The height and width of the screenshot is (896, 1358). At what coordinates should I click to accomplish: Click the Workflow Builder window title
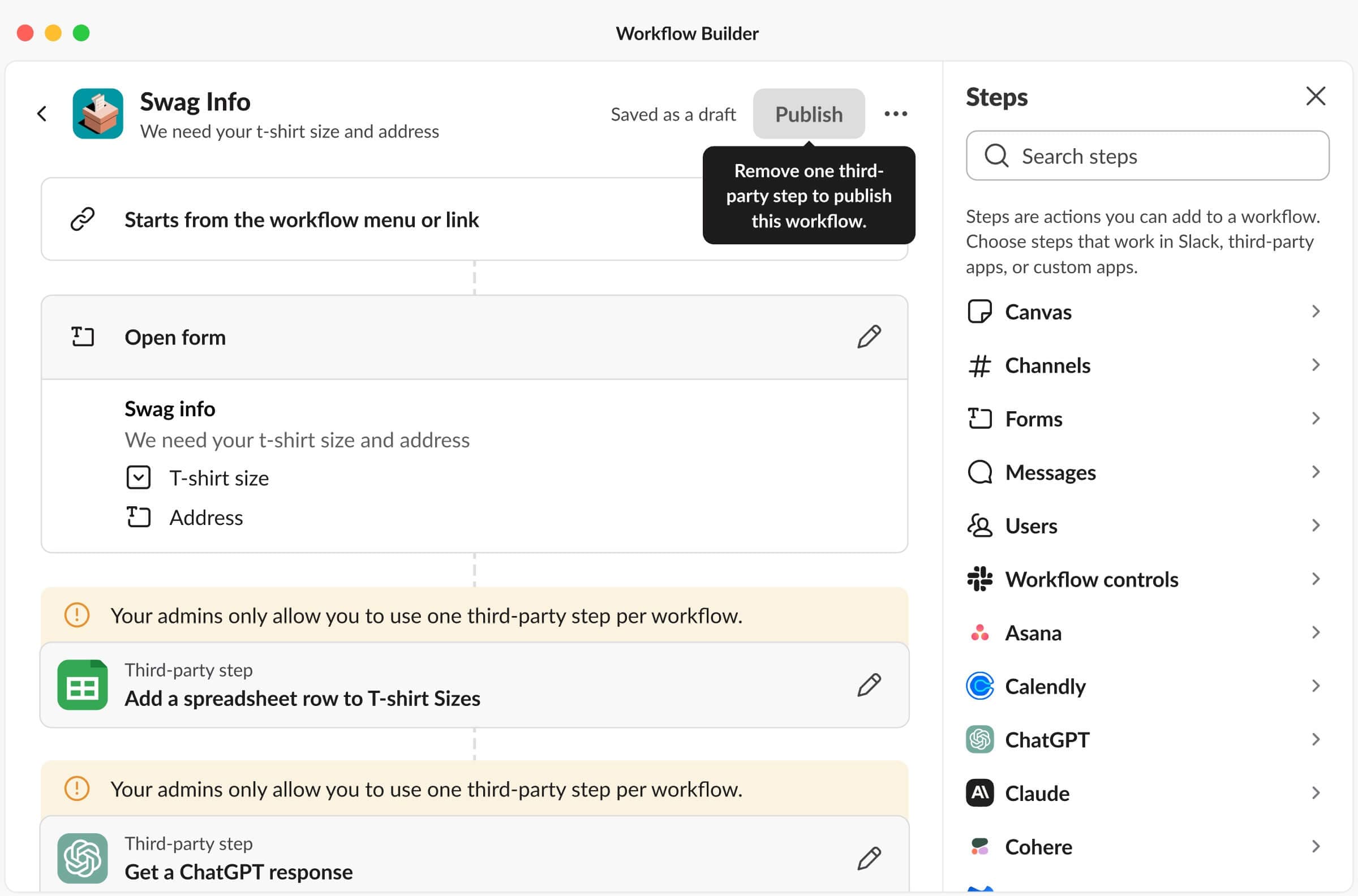[687, 34]
